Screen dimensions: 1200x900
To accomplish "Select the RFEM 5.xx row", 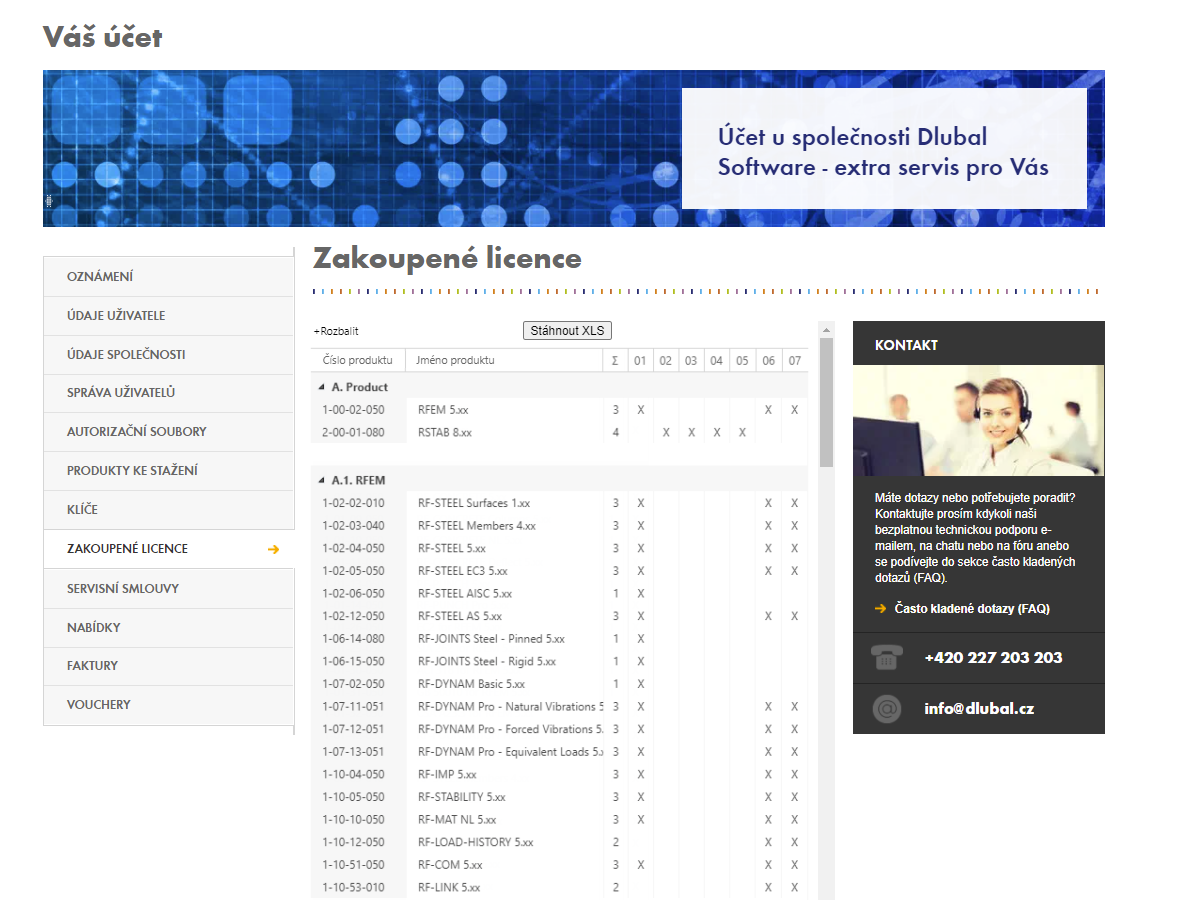I will pyautogui.click(x=560, y=410).
